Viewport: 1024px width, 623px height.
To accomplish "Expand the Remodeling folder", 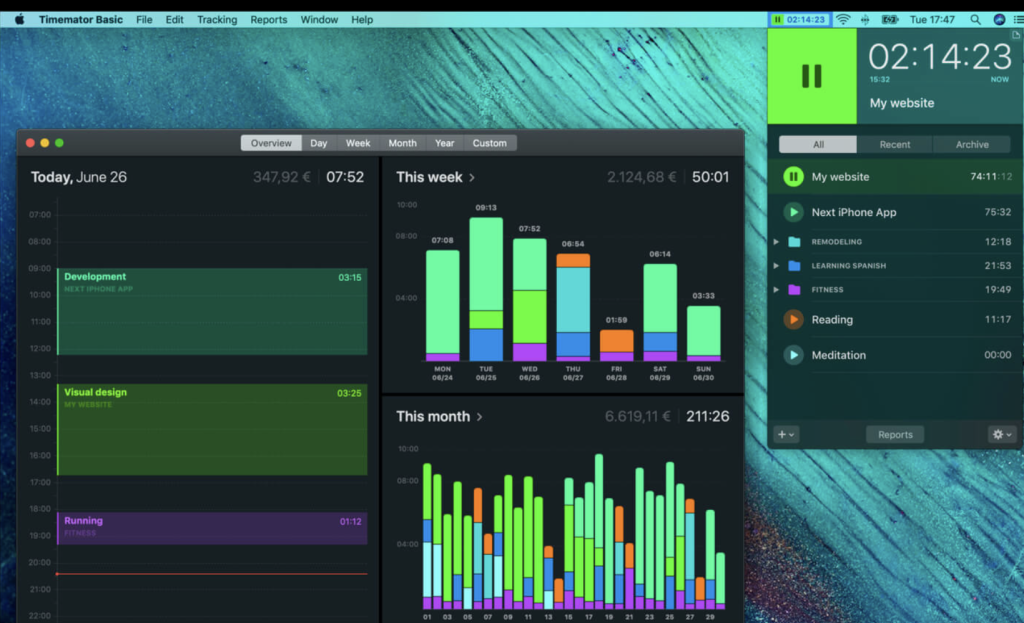I will point(776,242).
